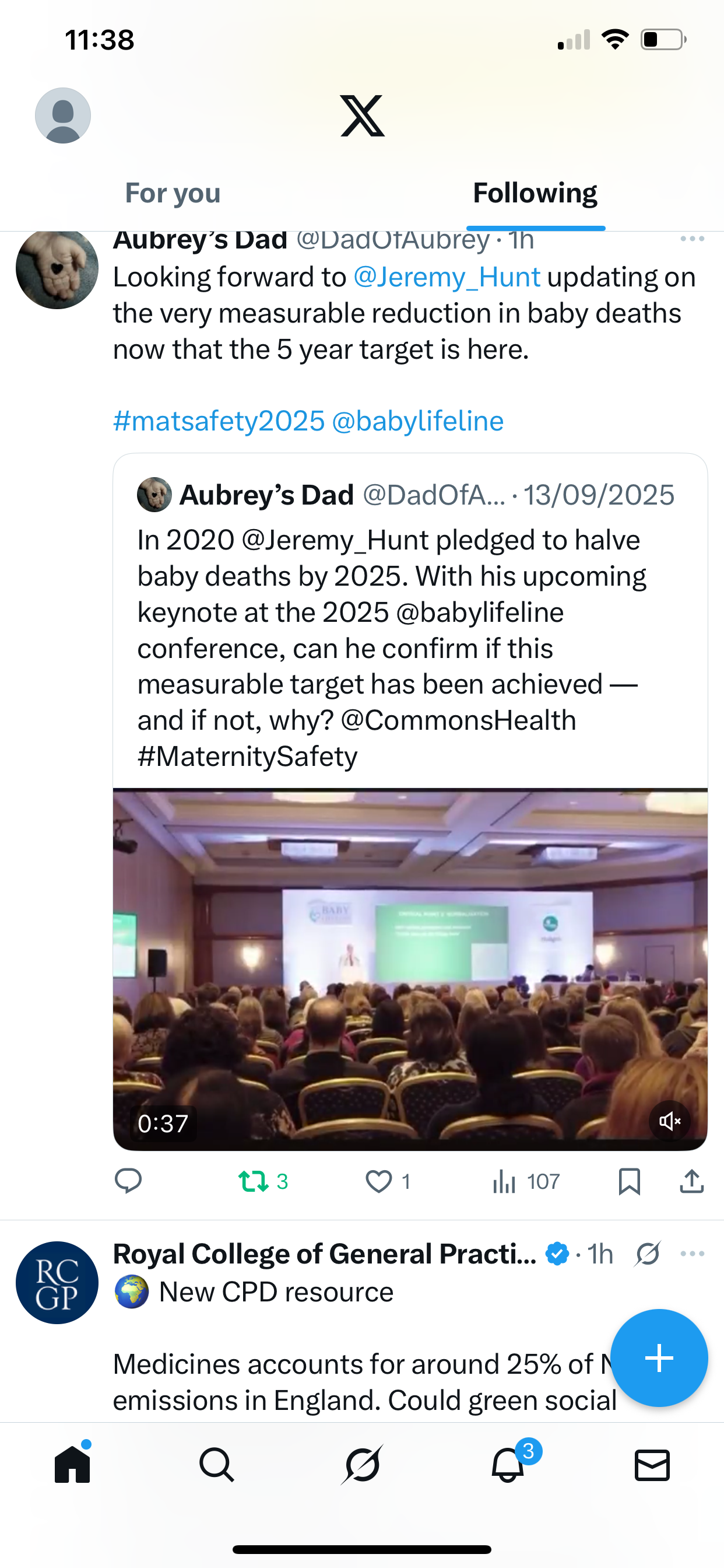Reply to Aubrey's Dad post
Image resolution: width=724 pixels, height=1568 pixels.
coord(128,1181)
